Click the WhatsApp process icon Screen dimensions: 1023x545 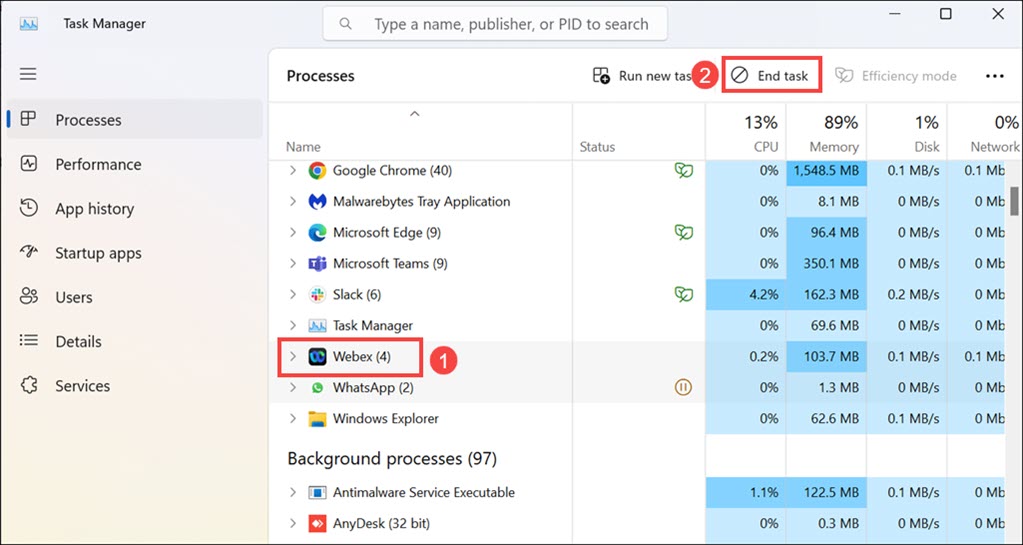click(x=317, y=388)
